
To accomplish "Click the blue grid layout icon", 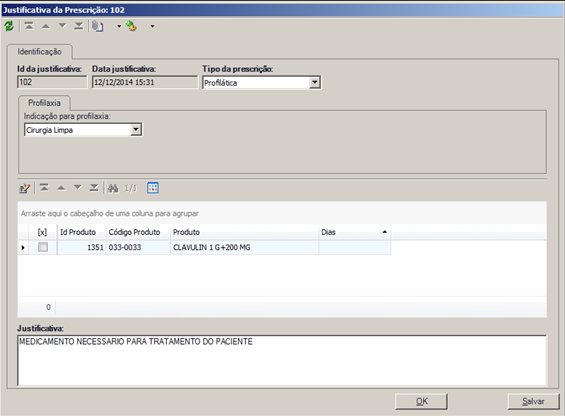I will point(153,188).
